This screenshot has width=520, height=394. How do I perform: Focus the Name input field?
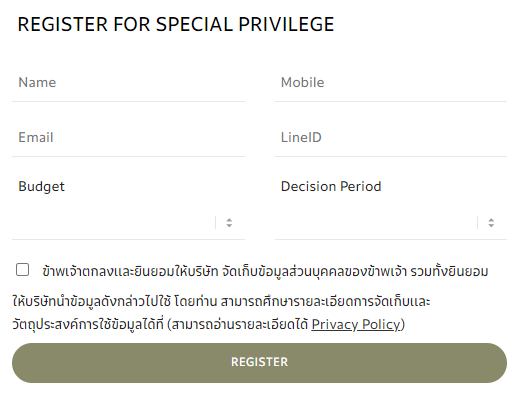(128, 83)
